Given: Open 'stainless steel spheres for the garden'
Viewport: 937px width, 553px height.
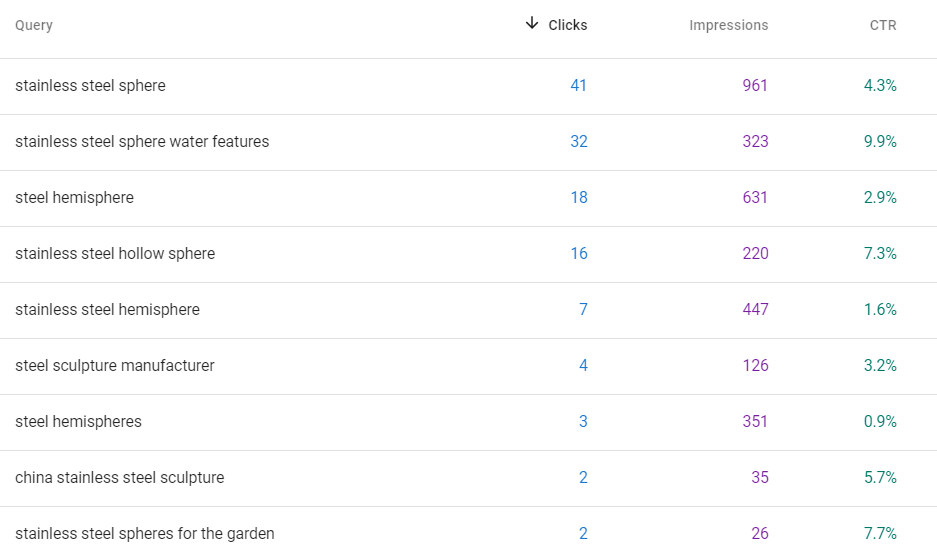Looking at the screenshot, I should [145, 533].
